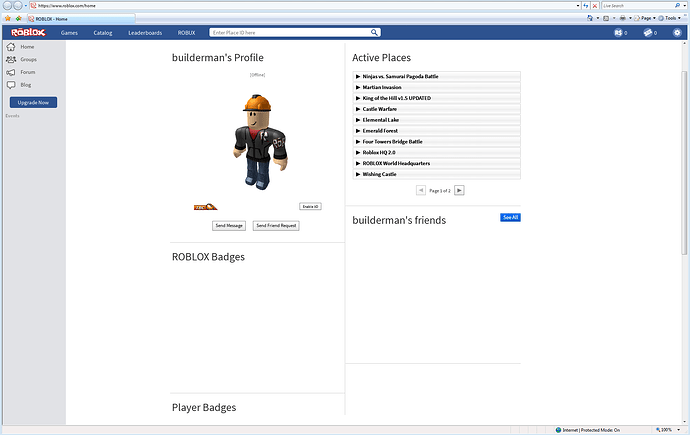Click the browser Home page icon
Screen dimensions: 690x435
click(x=590, y=18)
